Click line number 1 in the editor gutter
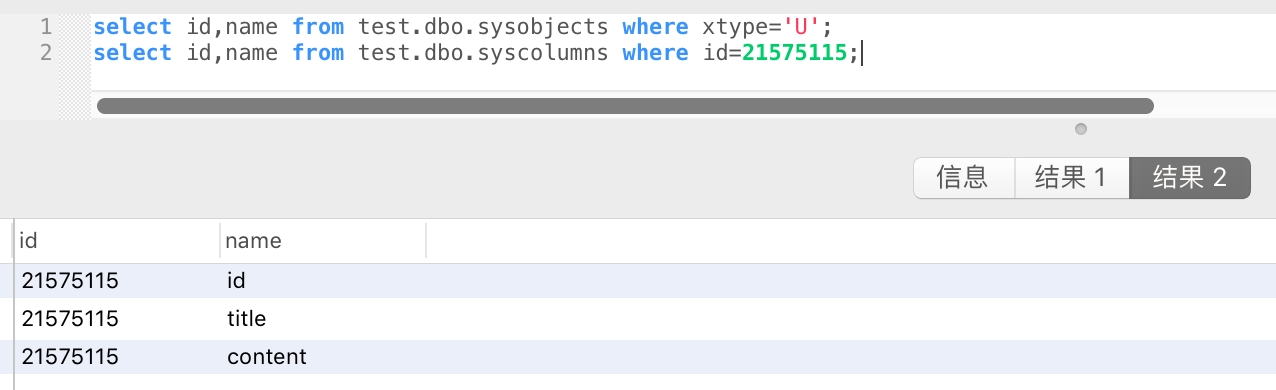The width and height of the screenshot is (1276, 390). point(45,27)
